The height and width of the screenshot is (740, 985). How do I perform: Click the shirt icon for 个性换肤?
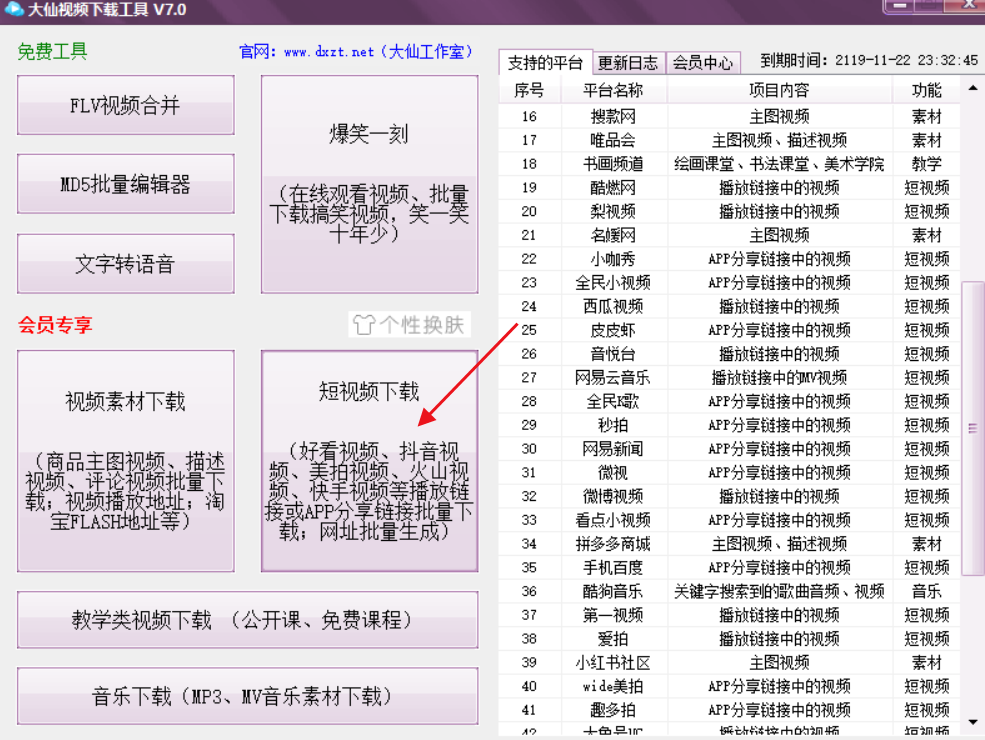(364, 325)
